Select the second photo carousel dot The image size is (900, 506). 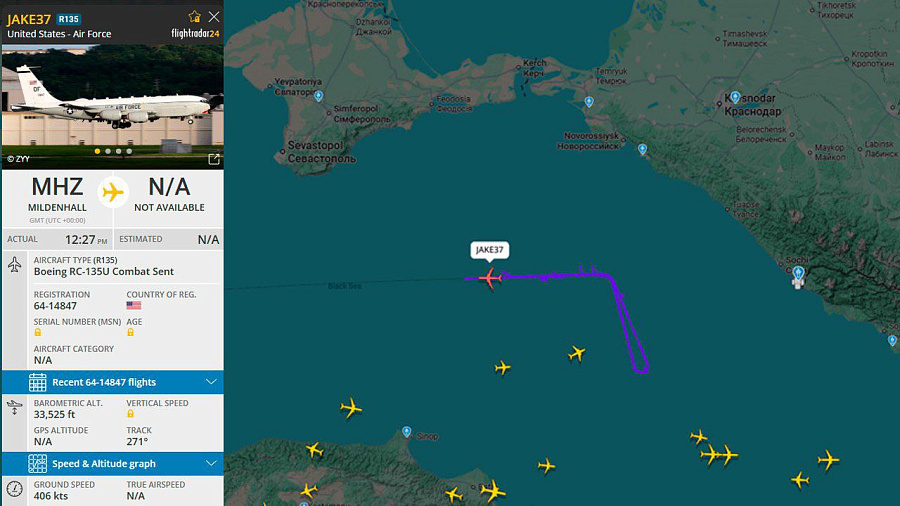108,151
